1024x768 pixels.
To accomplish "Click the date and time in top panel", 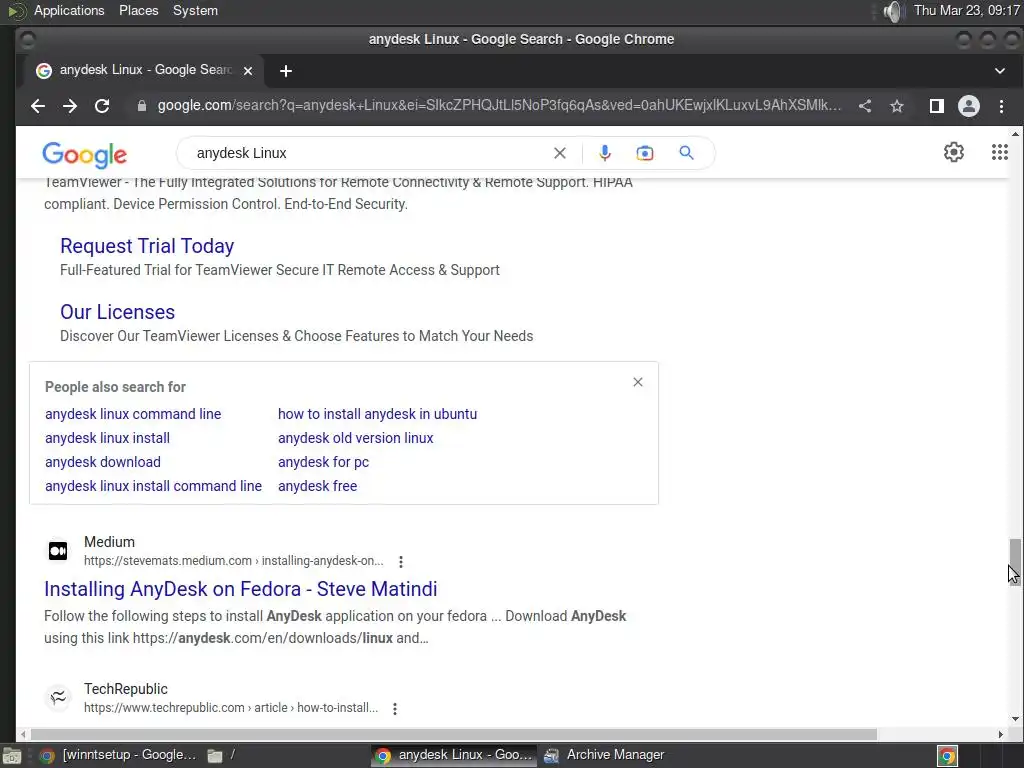I will click(967, 10).
